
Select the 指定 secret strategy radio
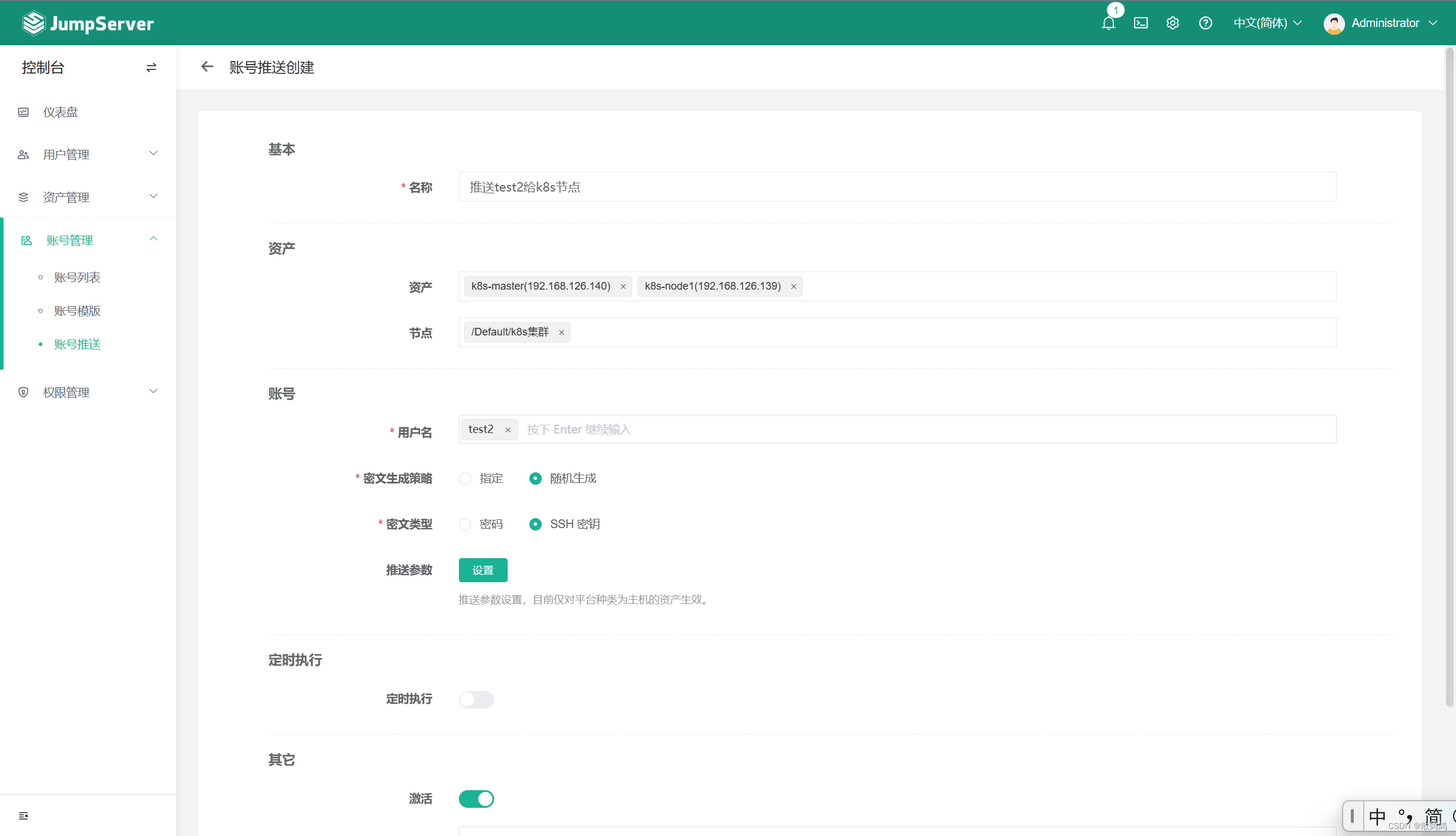tap(465, 478)
